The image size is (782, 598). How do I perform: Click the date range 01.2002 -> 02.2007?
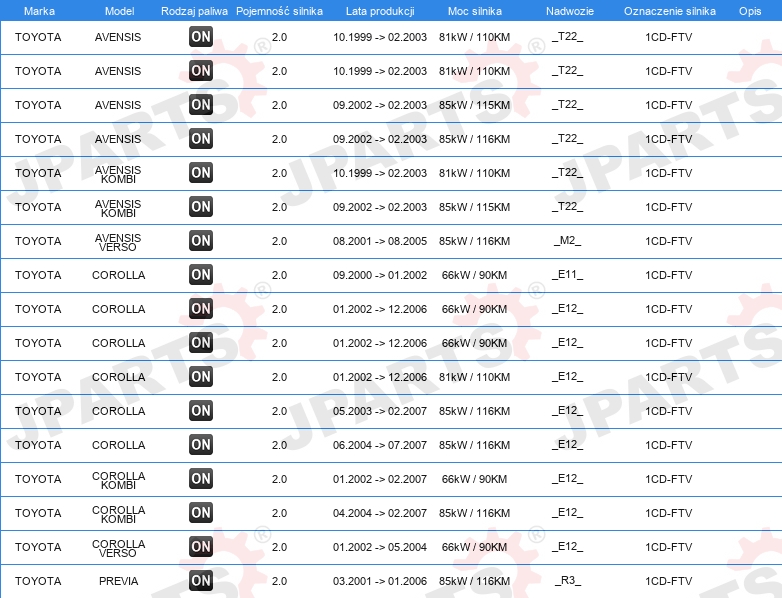[x=380, y=479]
